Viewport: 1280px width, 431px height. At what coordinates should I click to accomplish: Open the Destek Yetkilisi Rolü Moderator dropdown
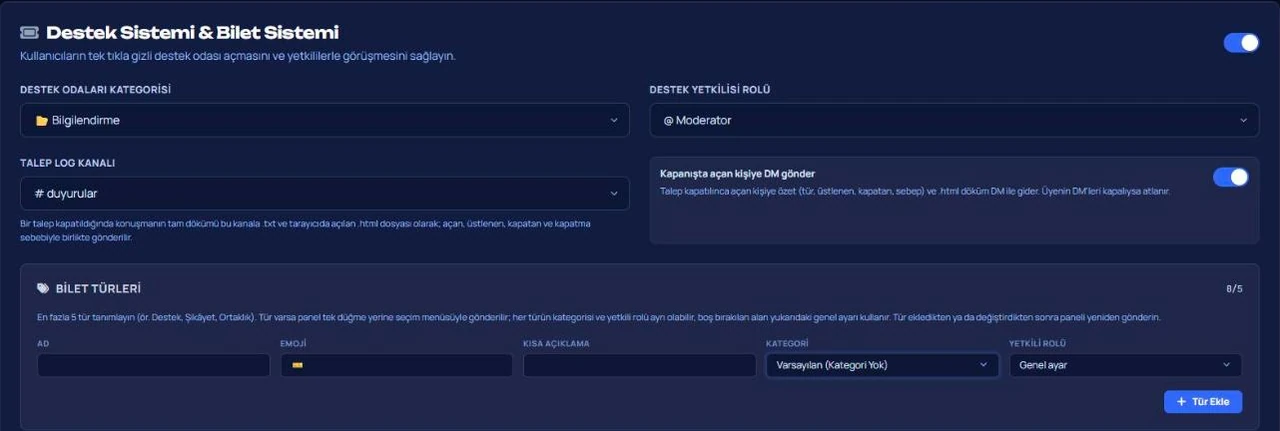pos(954,120)
